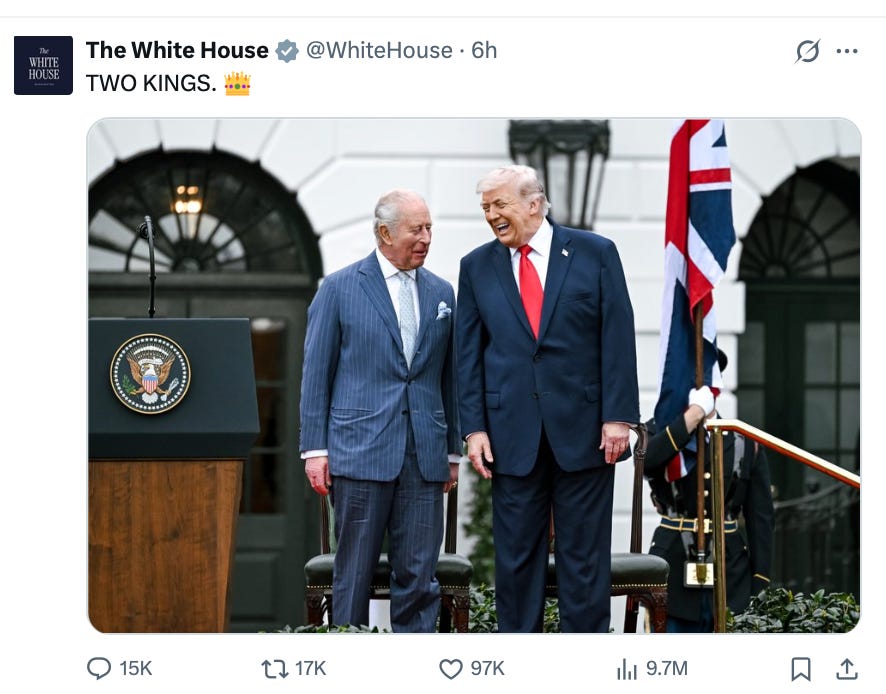Screen dimensions: 886x694
Task: Click the blue verified badge
Action: pyautogui.click(x=287, y=51)
